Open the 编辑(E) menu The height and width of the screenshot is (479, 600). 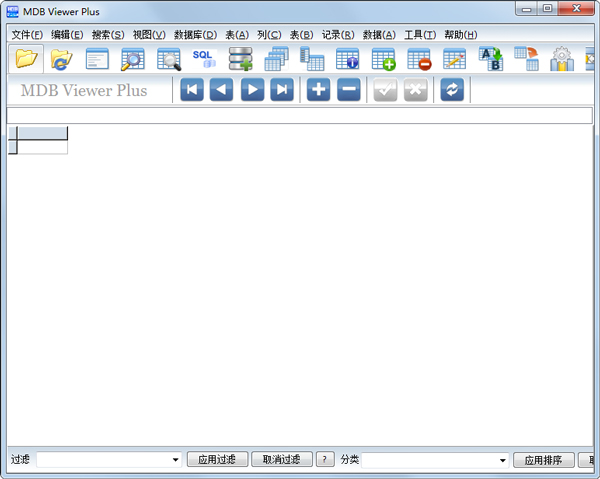67,35
